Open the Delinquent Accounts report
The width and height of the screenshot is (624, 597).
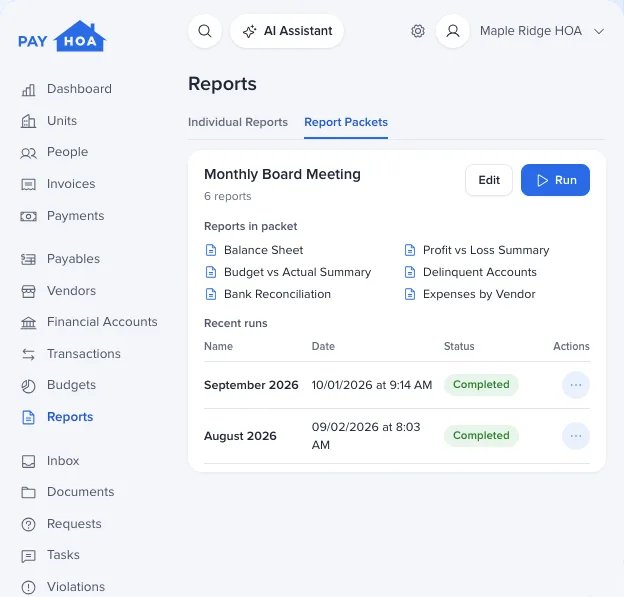click(480, 272)
